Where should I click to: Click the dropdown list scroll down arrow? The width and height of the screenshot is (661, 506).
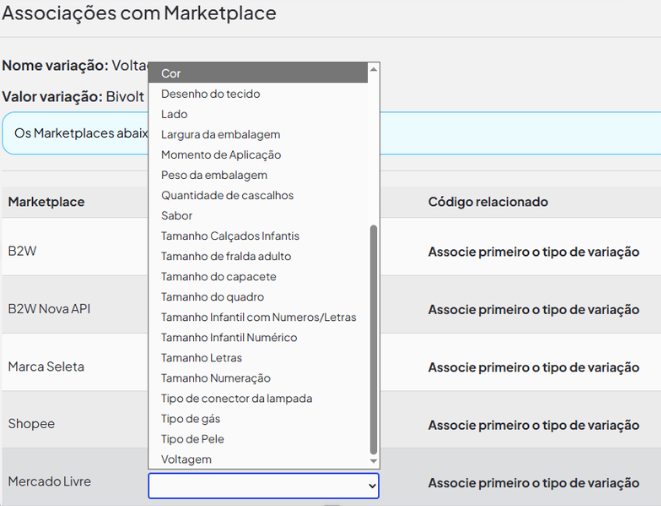pyautogui.click(x=374, y=461)
